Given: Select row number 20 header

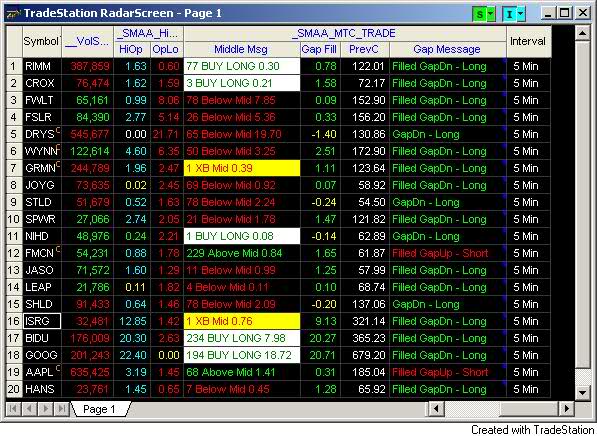Looking at the screenshot, I should (x=14, y=390).
